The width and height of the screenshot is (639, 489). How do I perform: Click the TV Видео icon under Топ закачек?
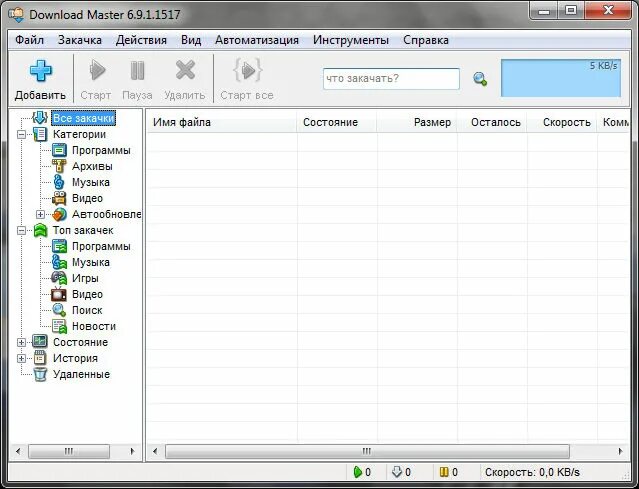tap(59, 294)
